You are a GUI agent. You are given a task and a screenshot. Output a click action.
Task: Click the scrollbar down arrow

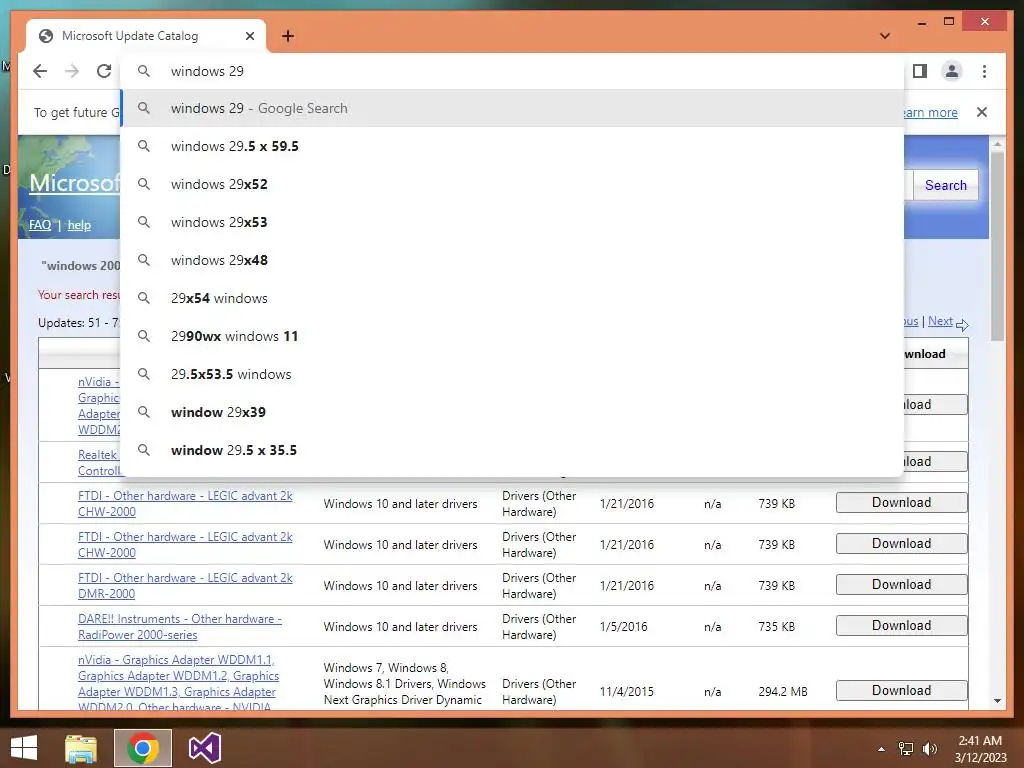pos(997,701)
